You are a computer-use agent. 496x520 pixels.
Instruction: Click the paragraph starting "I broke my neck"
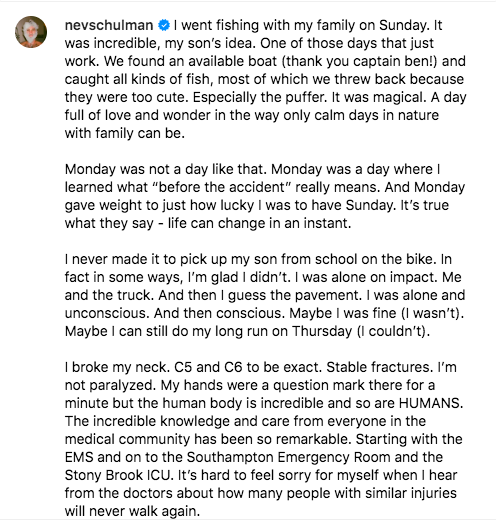(x=264, y=439)
